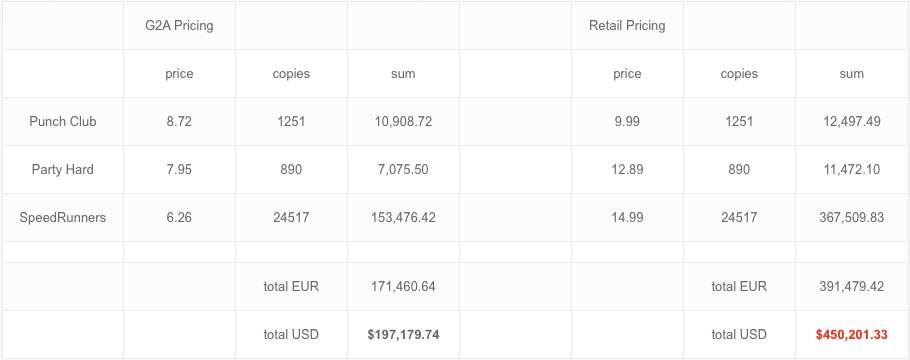Click the SpeedRunners row label
Viewport: 910px width, 360px height.
(63, 218)
